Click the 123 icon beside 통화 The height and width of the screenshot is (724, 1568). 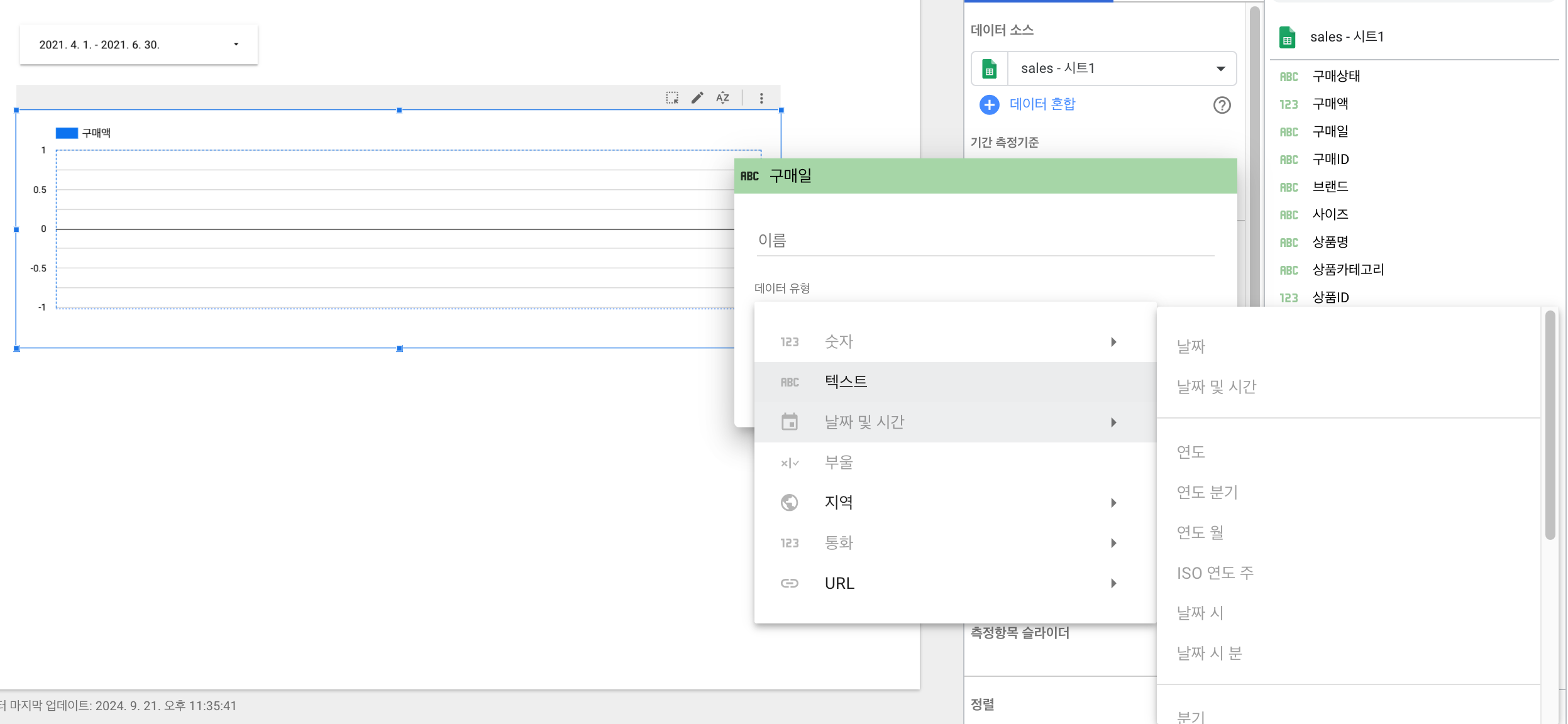(x=790, y=543)
